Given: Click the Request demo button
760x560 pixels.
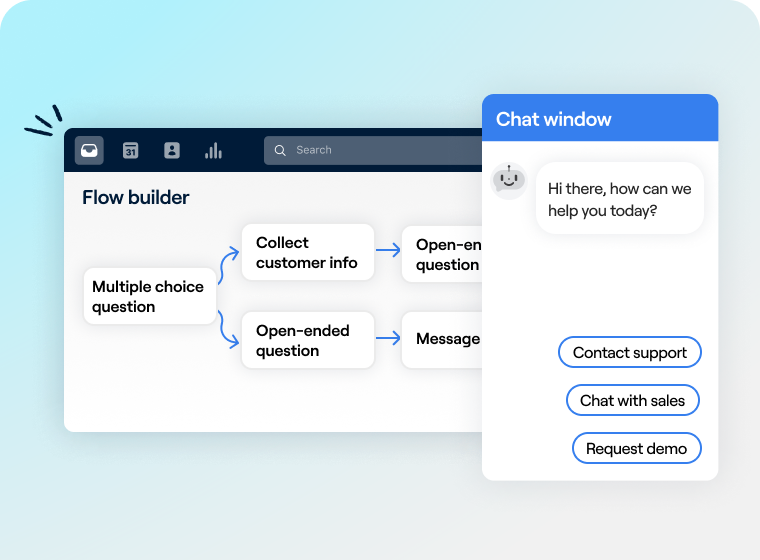Looking at the screenshot, I should click(636, 448).
